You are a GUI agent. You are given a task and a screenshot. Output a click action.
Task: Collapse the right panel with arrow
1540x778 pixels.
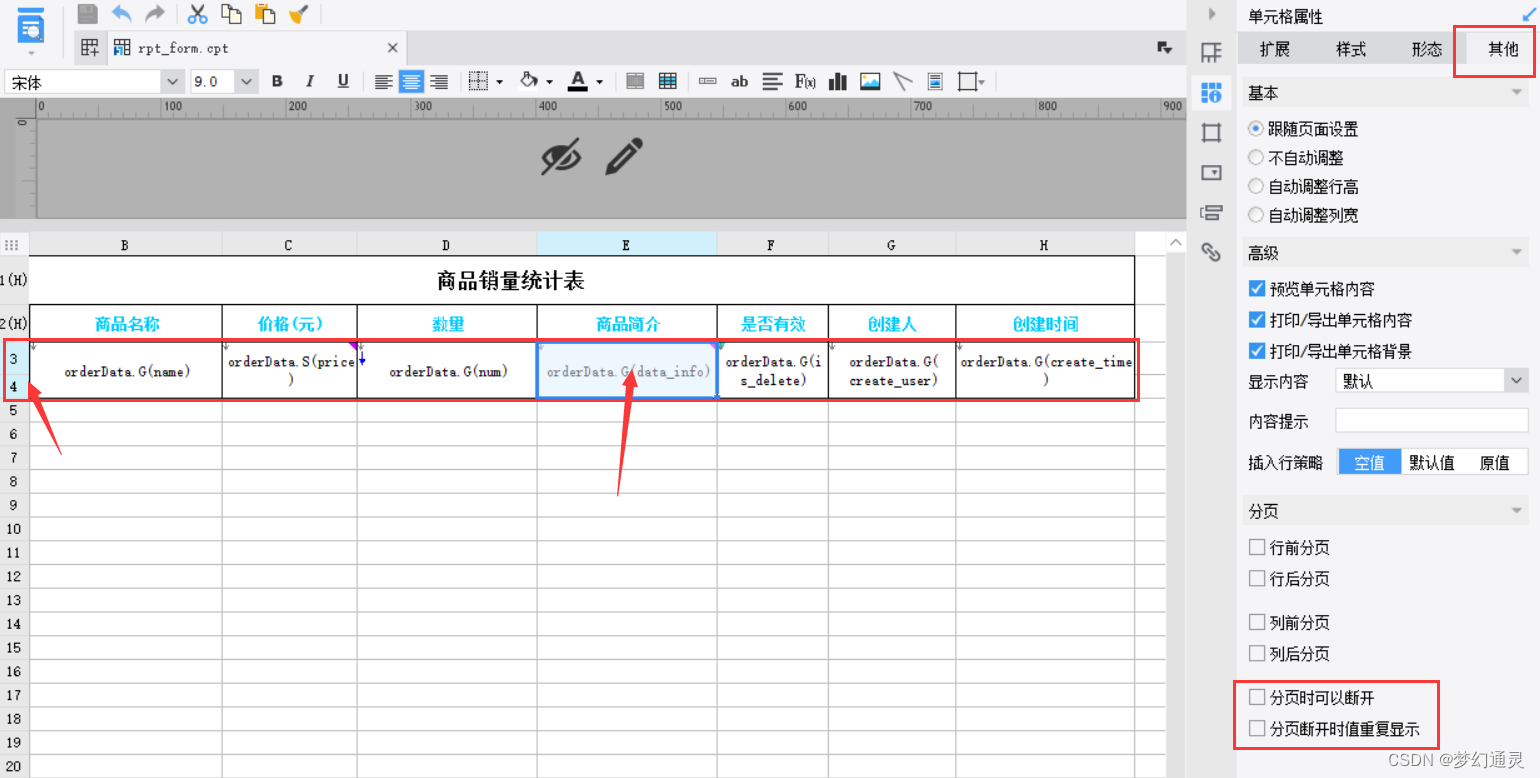pos(1212,14)
